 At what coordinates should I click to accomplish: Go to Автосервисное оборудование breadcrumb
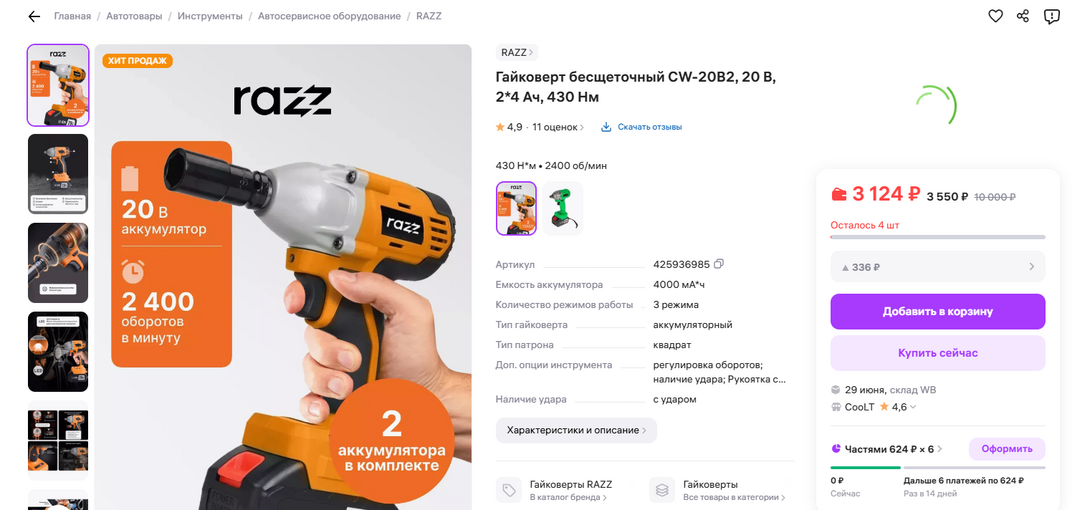(330, 16)
